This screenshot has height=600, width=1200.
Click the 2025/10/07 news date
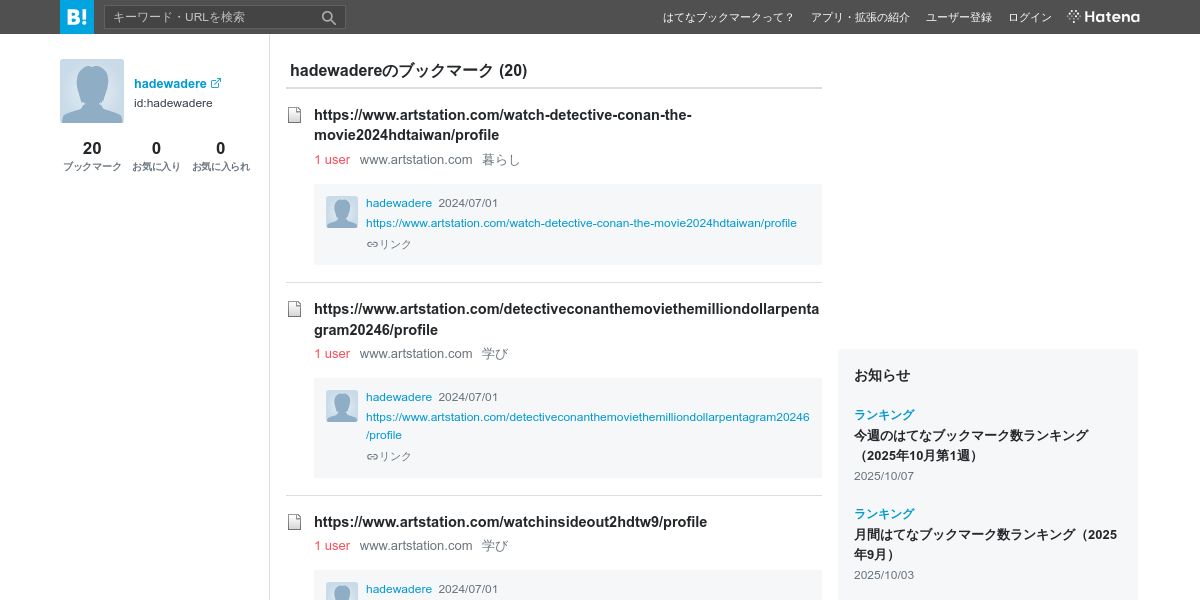[884, 476]
